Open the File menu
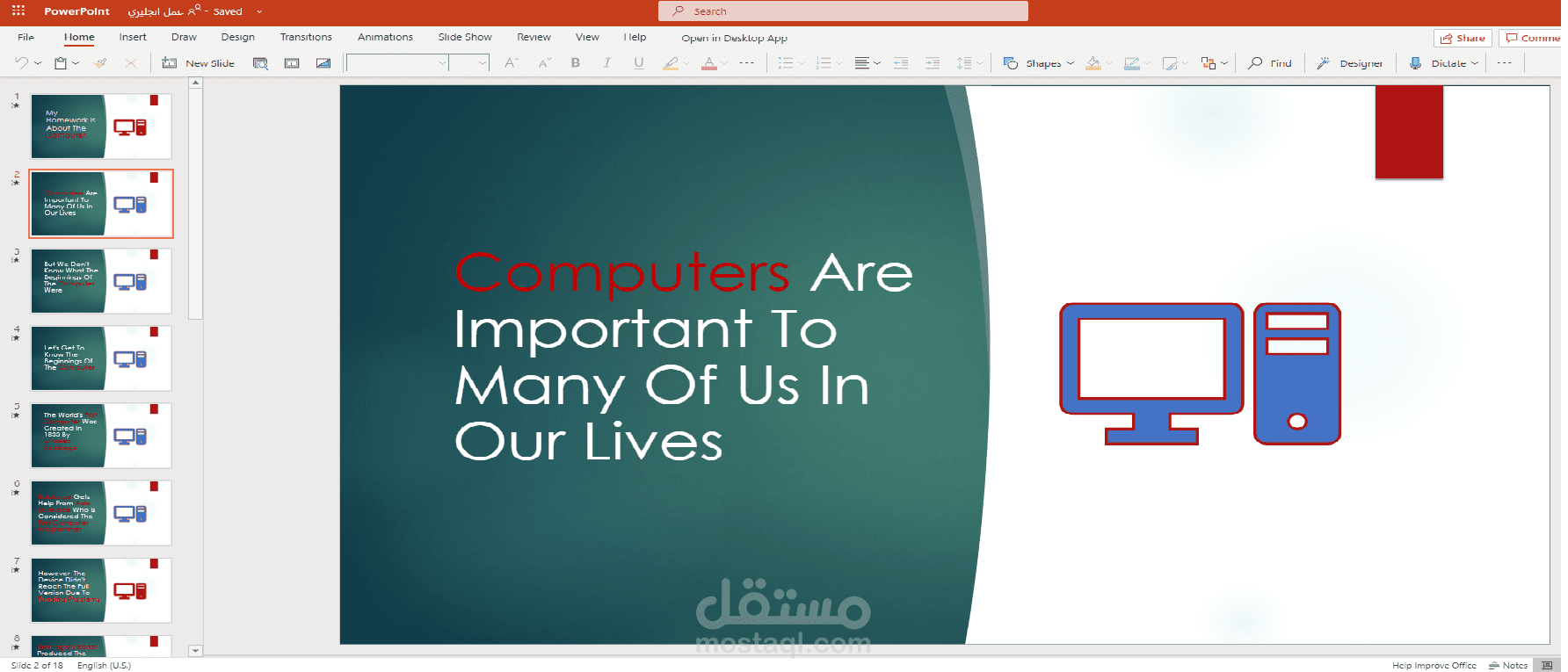This screenshot has height=672, width=1568. tap(26, 37)
